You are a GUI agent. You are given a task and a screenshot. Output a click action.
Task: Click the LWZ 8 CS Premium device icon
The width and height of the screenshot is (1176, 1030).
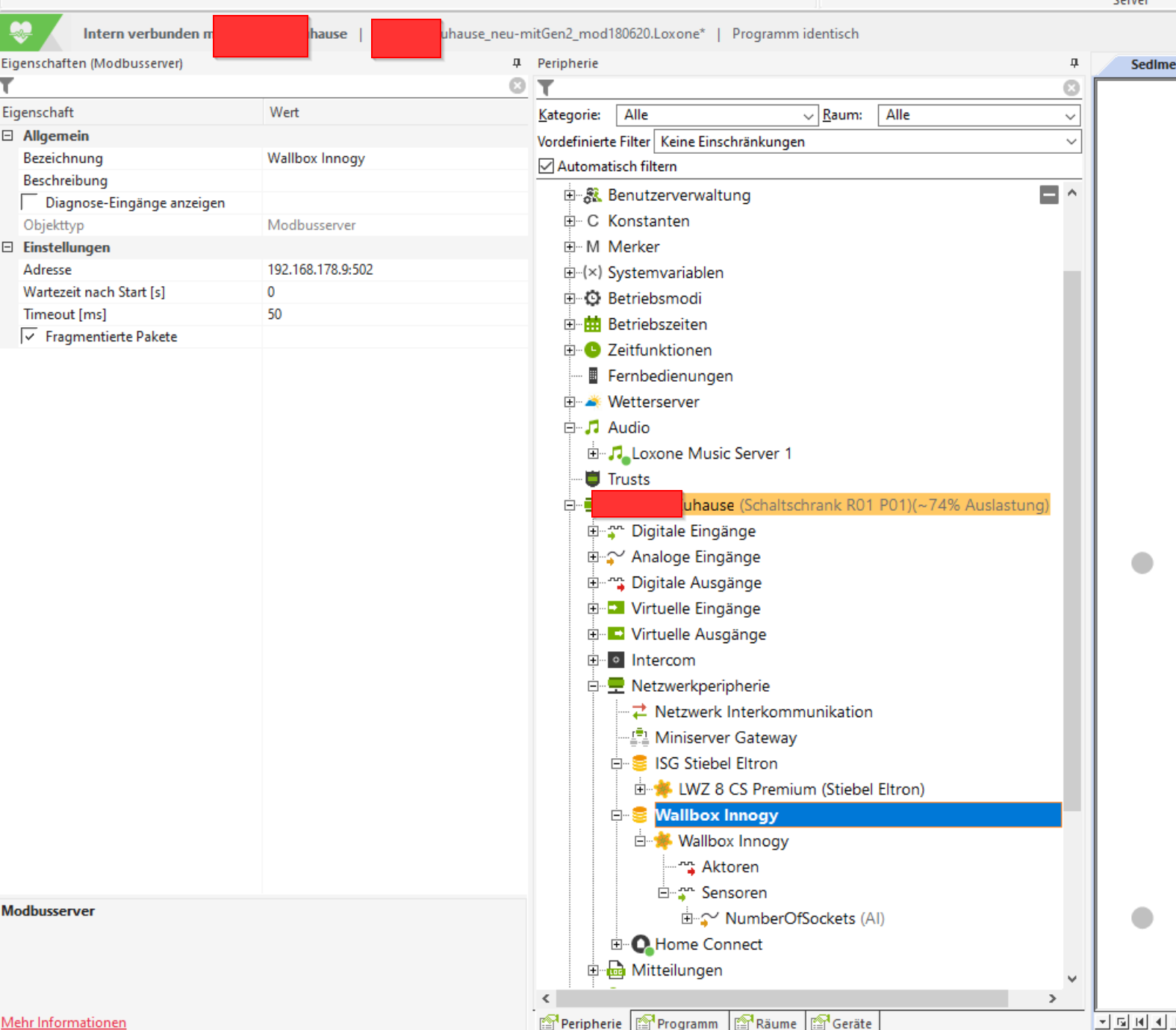click(x=663, y=789)
